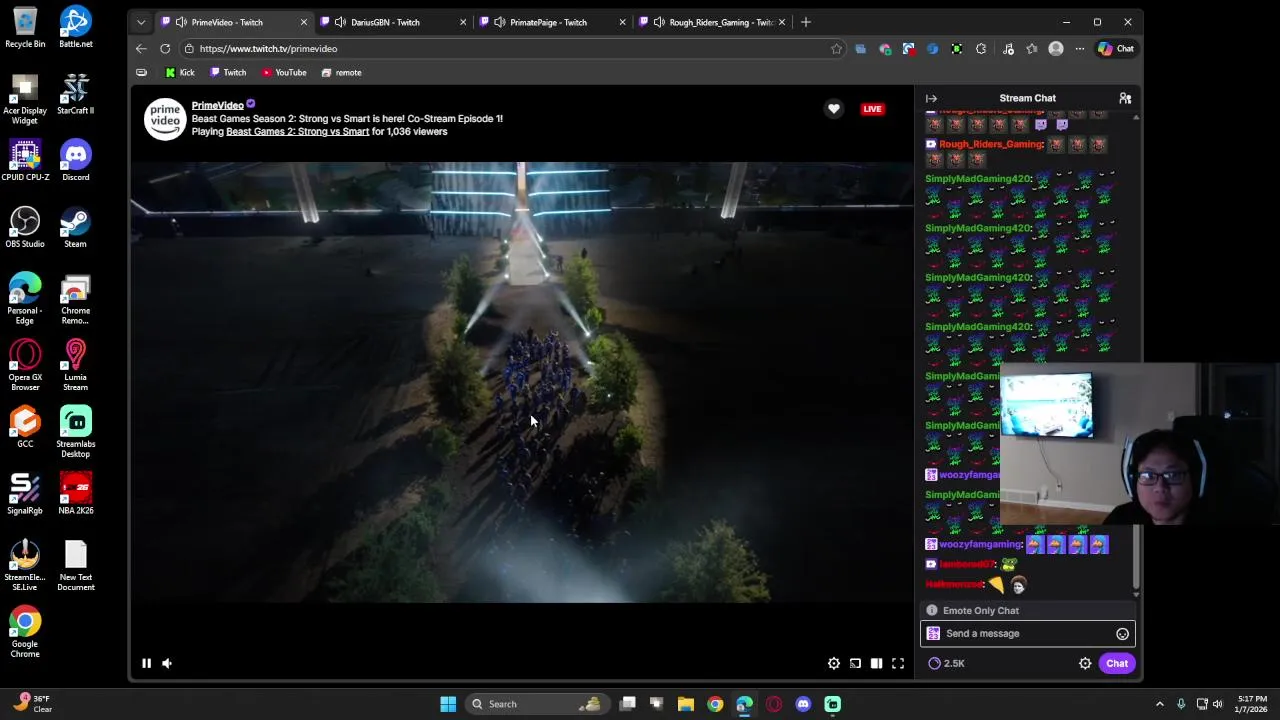Follow PrimeVideo with the heart icon
1280x720 pixels.
coord(833,109)
